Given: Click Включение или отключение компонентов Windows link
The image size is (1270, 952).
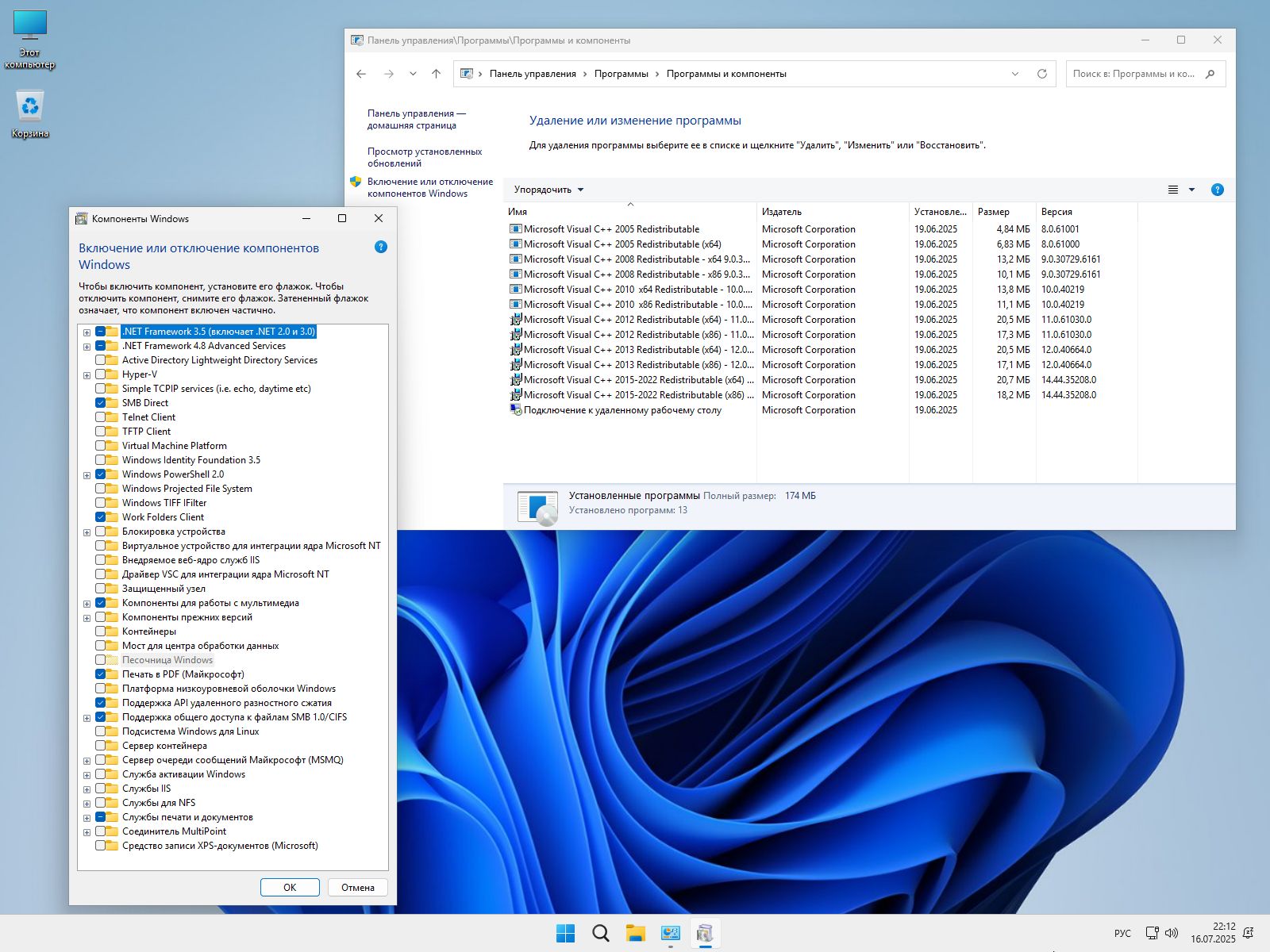Looking at the screenshot, I should click(x=429, y=187).
